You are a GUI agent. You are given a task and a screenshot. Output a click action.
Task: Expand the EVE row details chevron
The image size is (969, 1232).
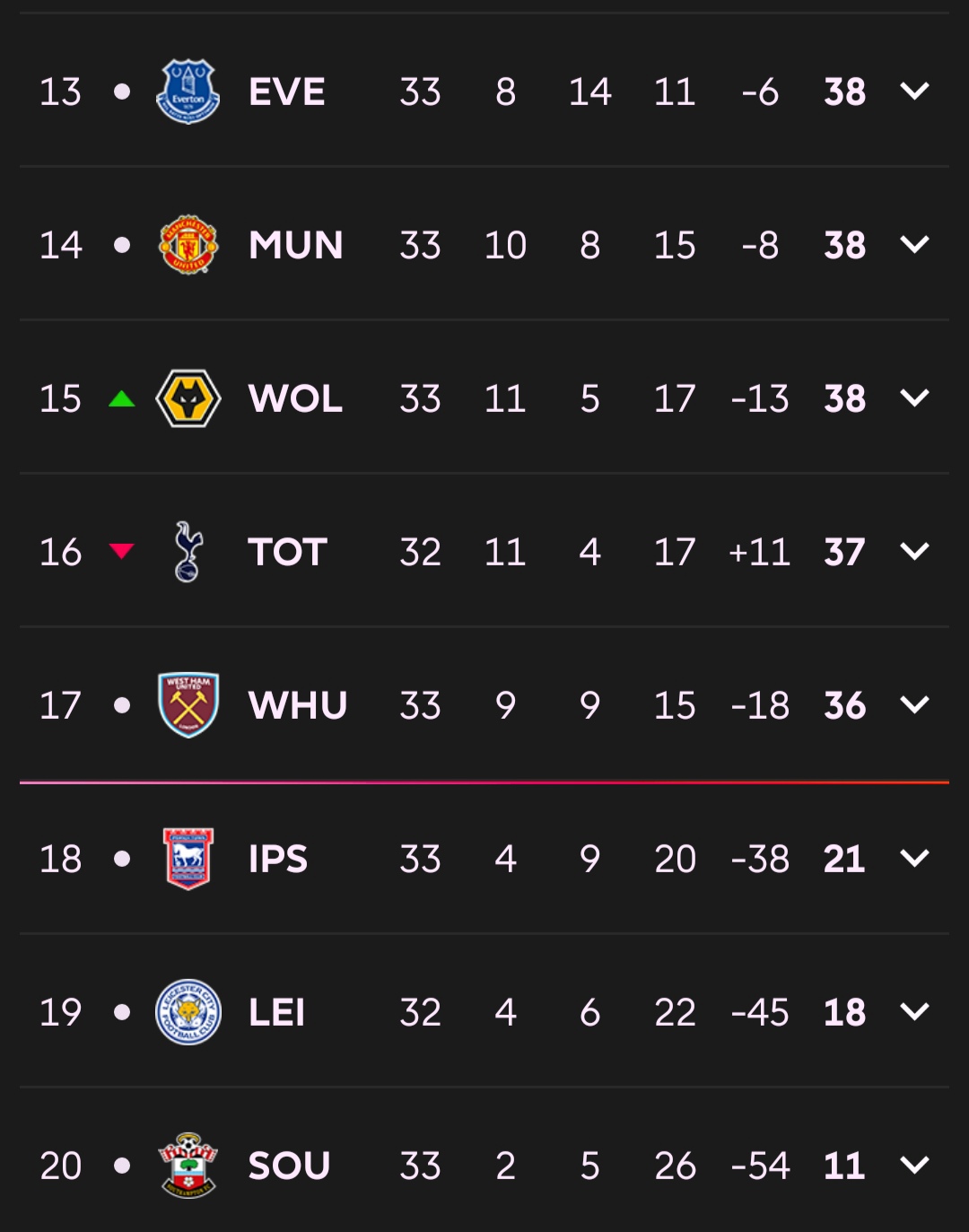[914, 92]
